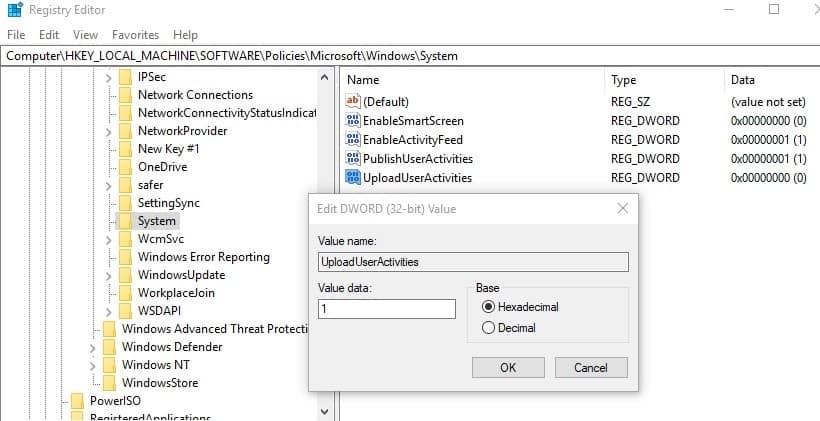The width and height of the screenshot is (820, 421).
Task: Click the tree pane scroll up arrow
Action: [324, 77]
